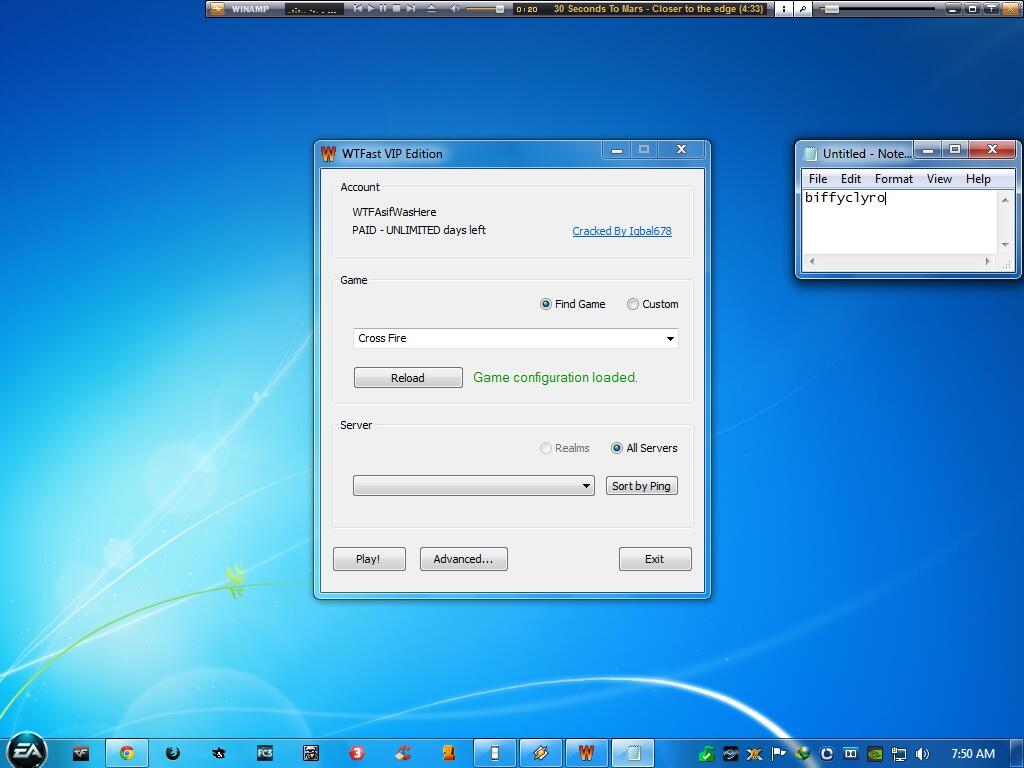Open Notepad Edit menu
The image size is (1024, 768).
pos(850,179)
